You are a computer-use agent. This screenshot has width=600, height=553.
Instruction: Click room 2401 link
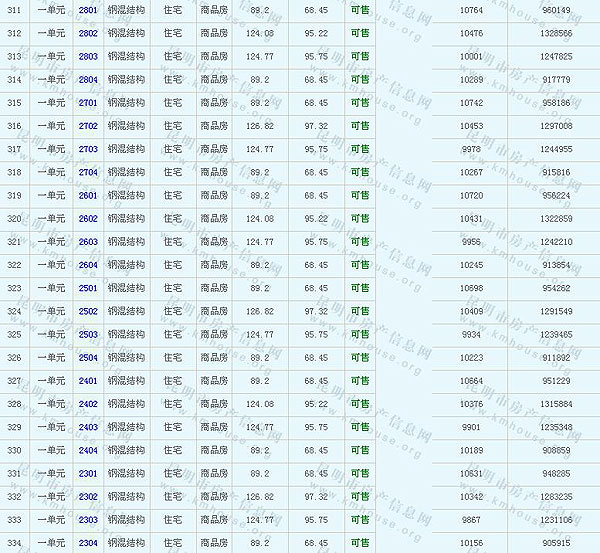[88, 380]
